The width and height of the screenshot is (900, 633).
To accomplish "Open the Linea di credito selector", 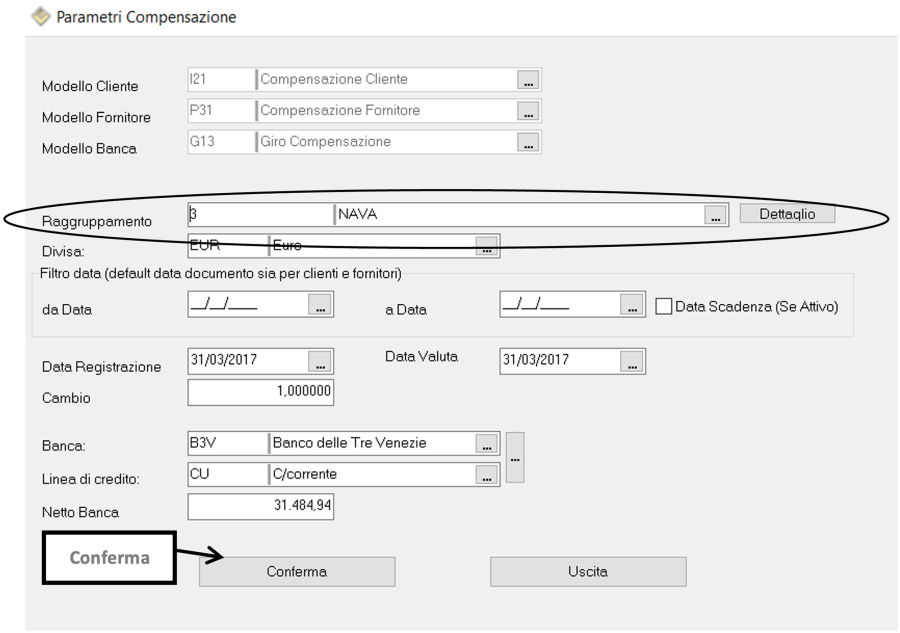I will [x=487, y=474].
